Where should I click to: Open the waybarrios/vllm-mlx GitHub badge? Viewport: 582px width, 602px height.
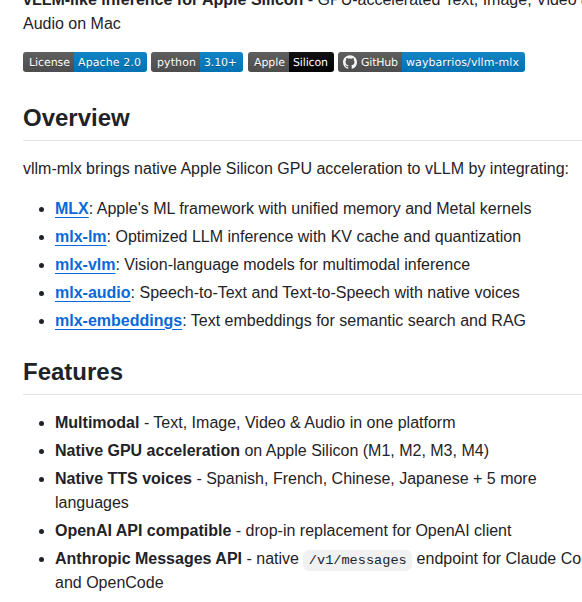[432, 62]
